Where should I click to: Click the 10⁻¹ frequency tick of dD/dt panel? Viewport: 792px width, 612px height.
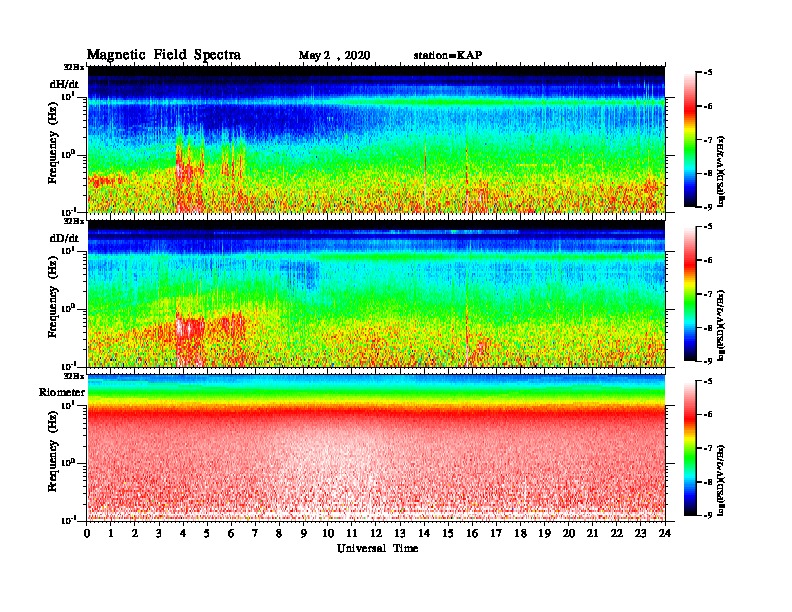click(69, 366)
